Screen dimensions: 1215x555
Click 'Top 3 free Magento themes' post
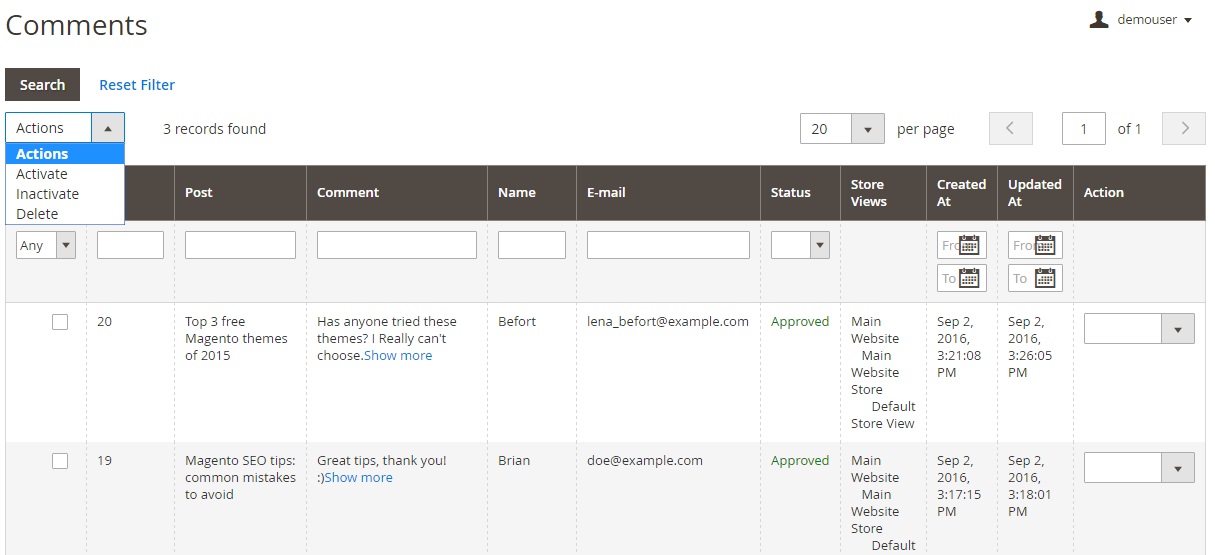(236, 339)
